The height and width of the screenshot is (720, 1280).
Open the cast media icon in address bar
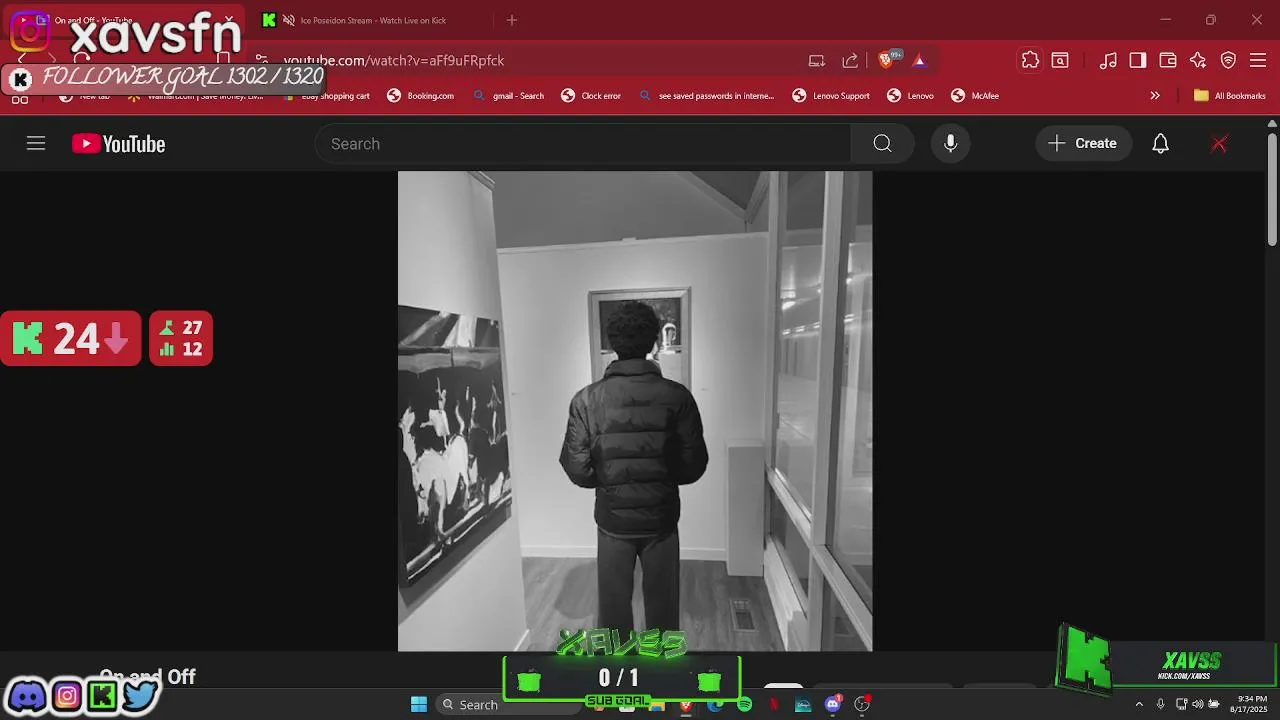817,61
